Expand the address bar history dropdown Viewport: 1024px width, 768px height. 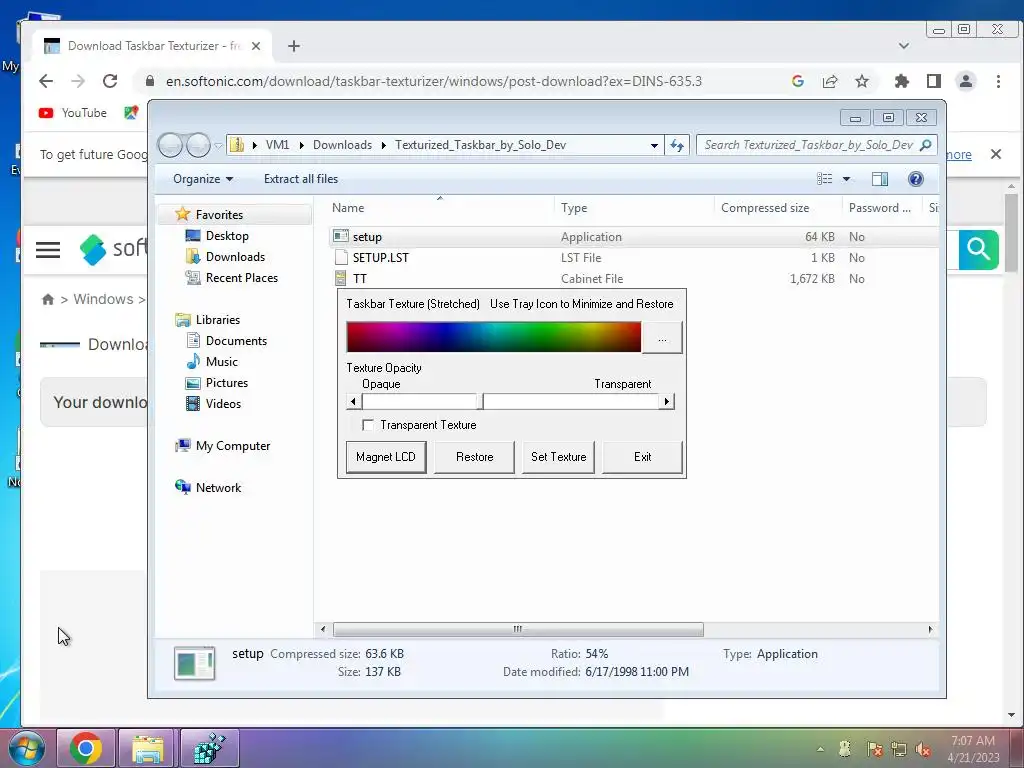pos(654,146)
